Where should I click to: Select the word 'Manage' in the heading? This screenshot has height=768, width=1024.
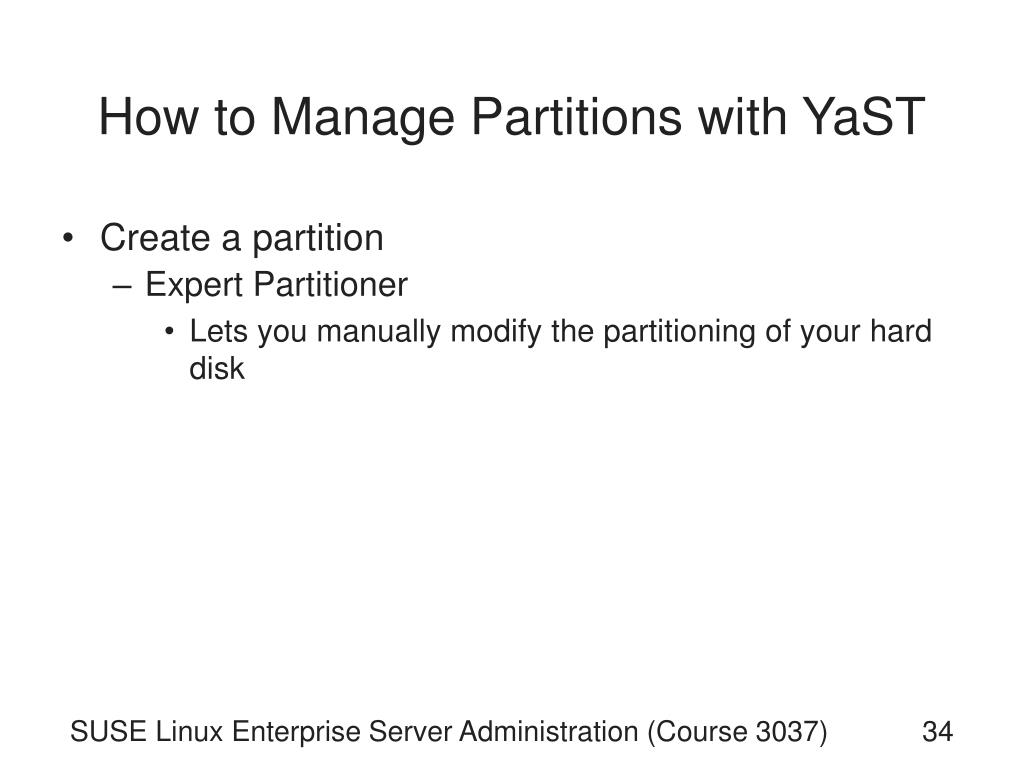coord(362,120)
